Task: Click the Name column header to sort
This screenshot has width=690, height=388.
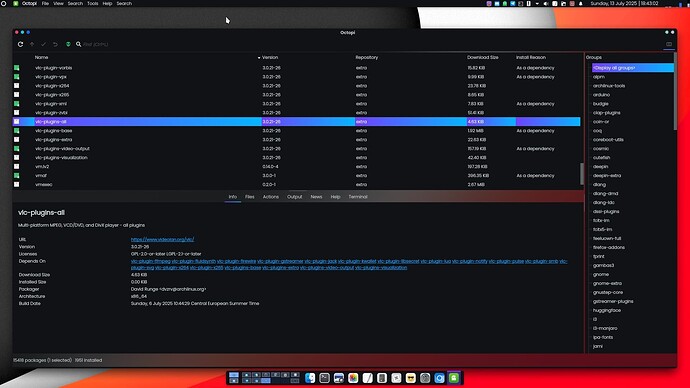Action: (x=41, y=57)
